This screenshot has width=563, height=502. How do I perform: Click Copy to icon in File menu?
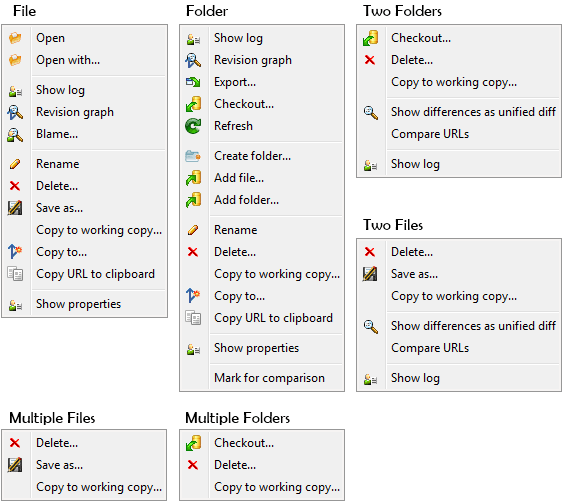[15, 251]
